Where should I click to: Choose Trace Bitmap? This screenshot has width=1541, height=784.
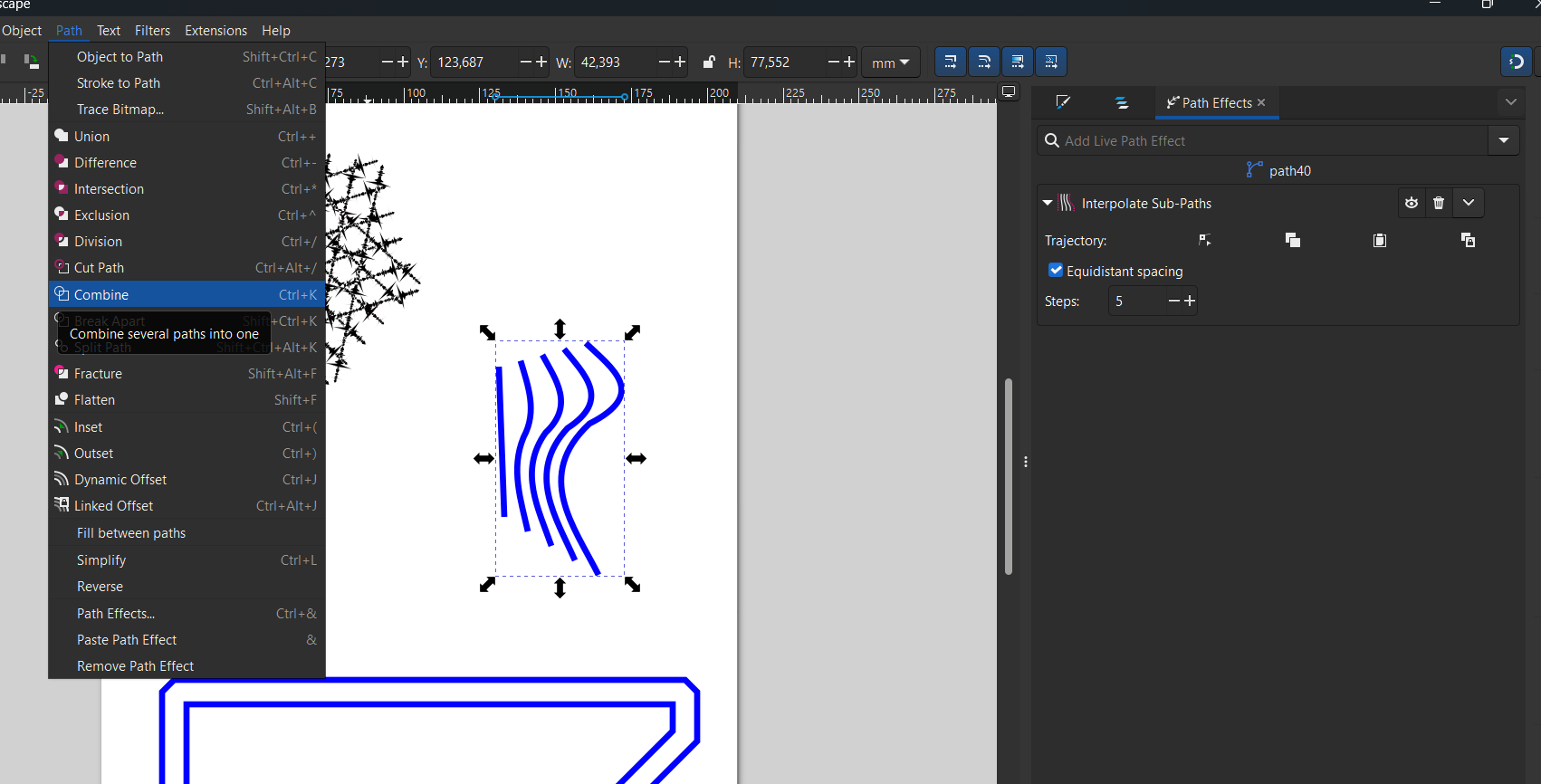pos(187,110)
